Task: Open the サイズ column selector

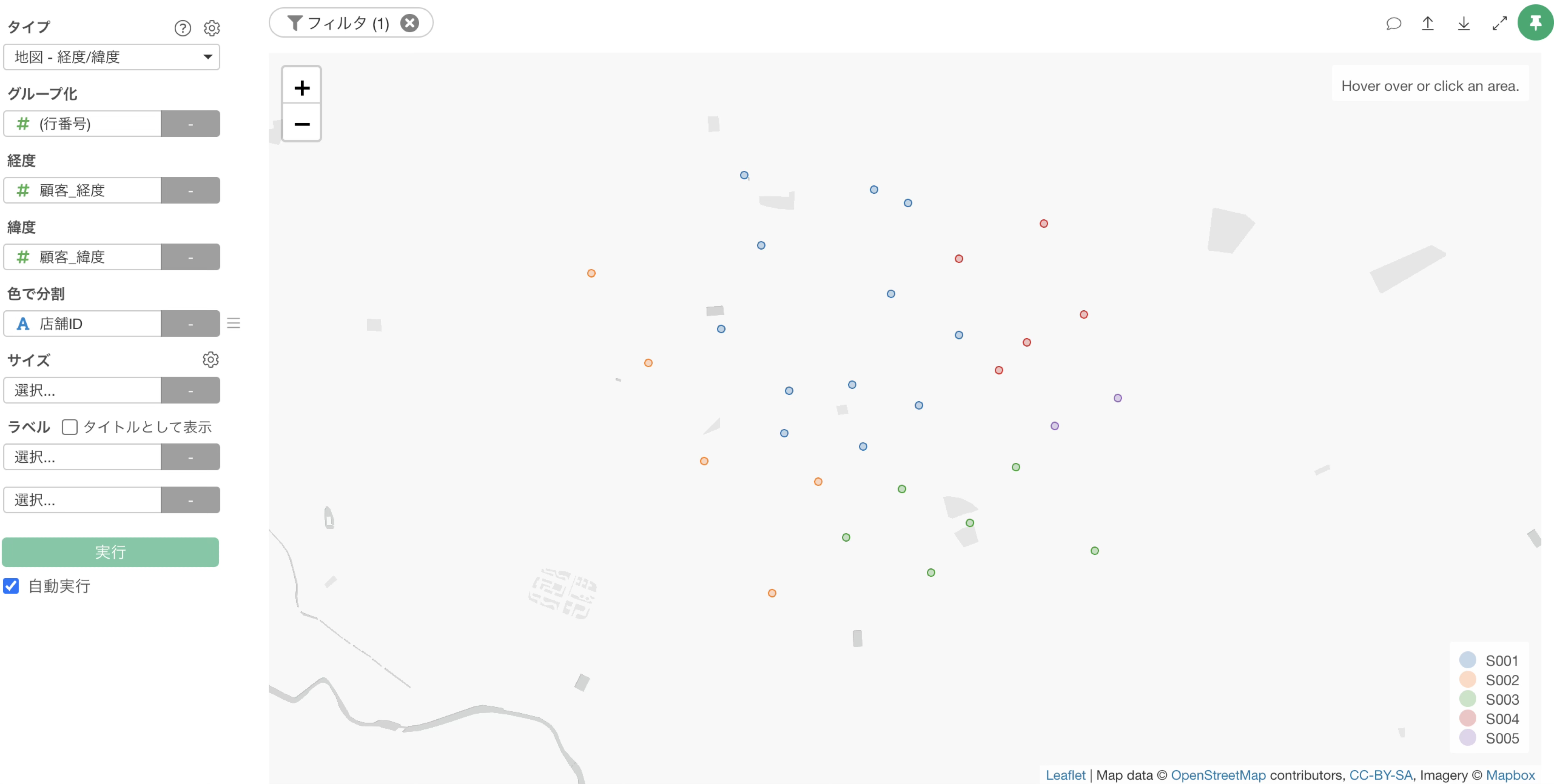Action: pyautogui.click(x=83, y=390)
